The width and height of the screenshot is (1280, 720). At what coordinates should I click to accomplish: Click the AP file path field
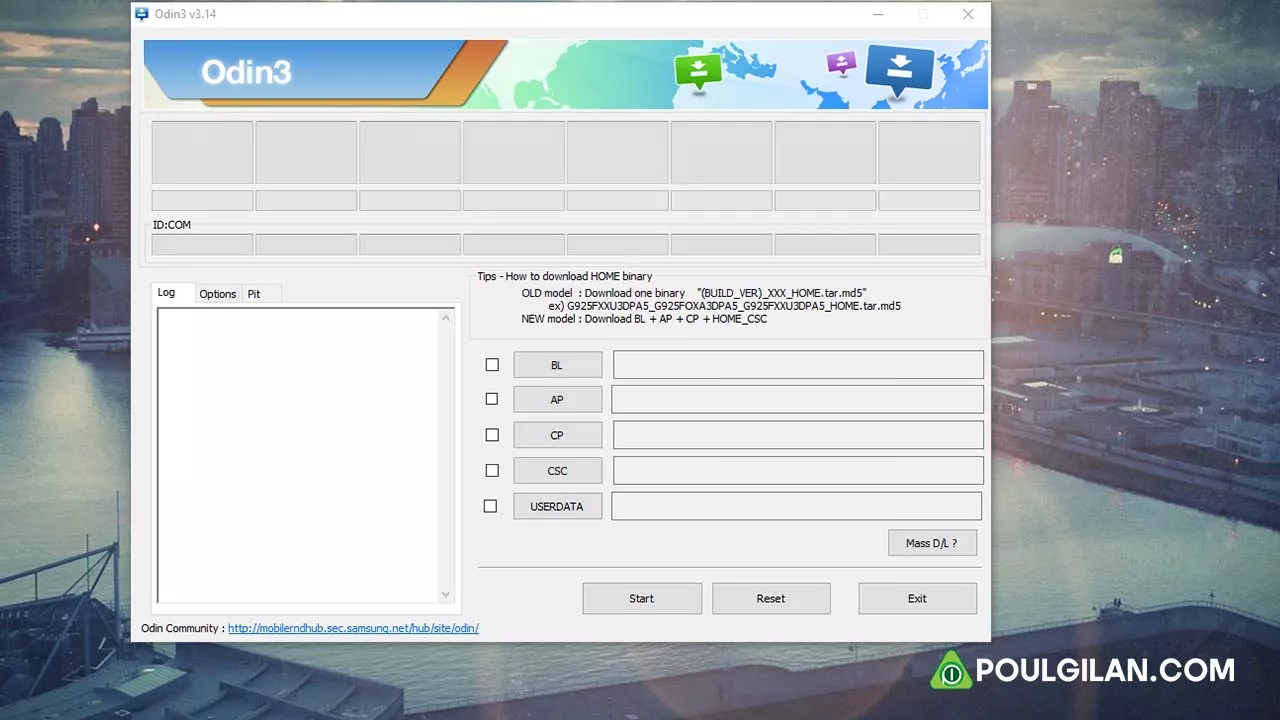pos(797,399)
